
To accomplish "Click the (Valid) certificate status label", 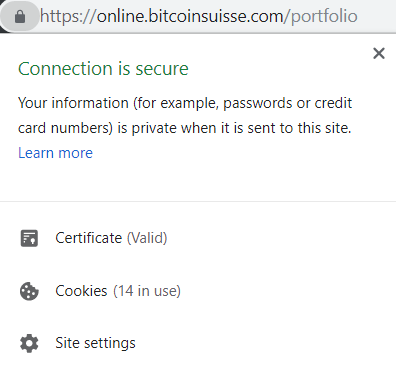I will 147,238.
